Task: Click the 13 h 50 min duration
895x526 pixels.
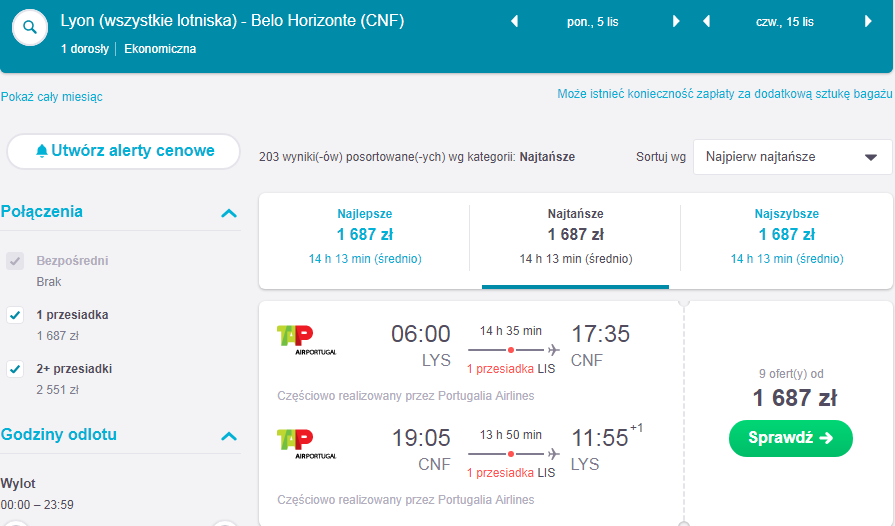Action: pyautogui.click(x=511, y=435)
